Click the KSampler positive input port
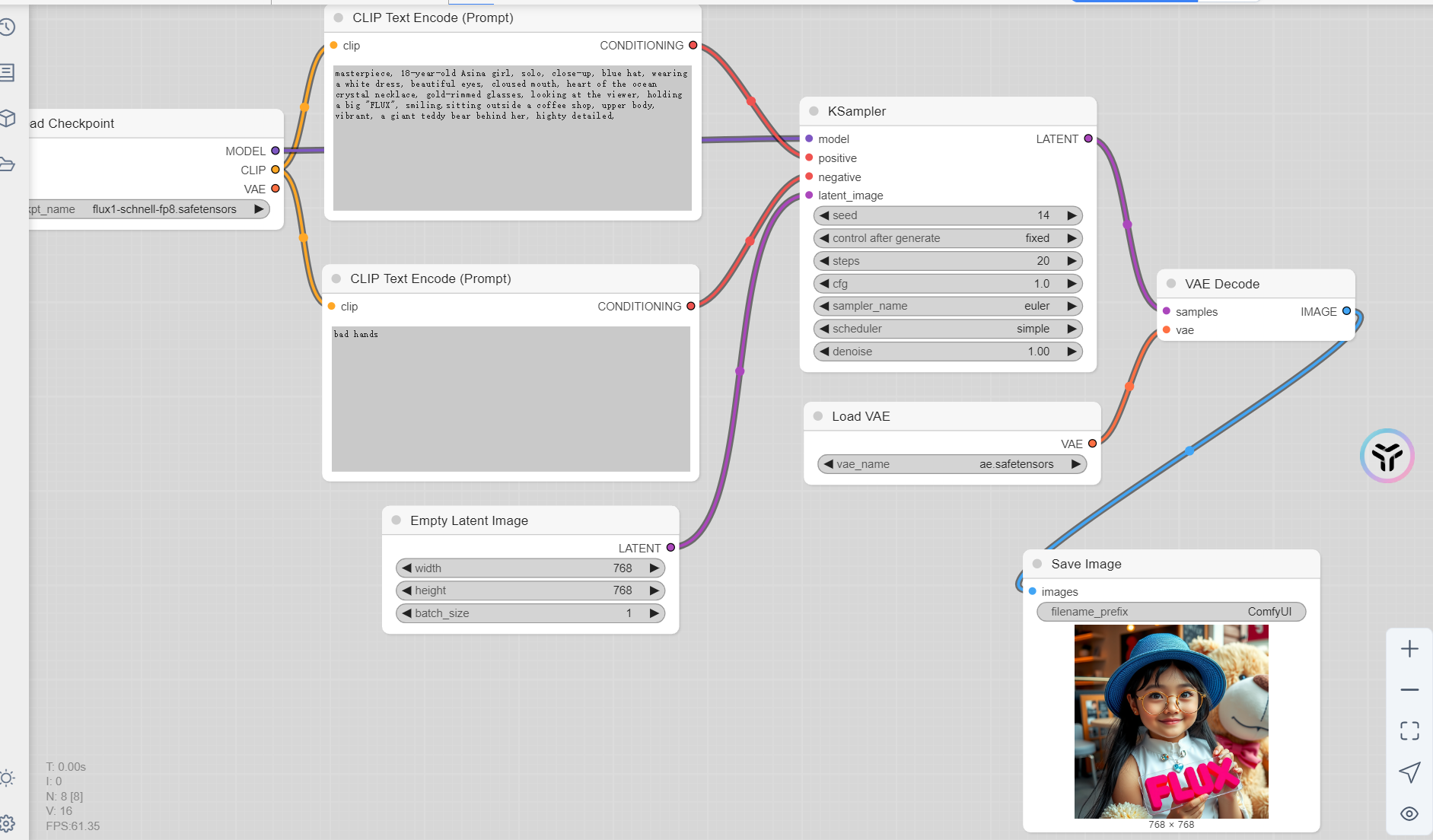The width and height of the screenshot is (1433, 840). [809, 157]
